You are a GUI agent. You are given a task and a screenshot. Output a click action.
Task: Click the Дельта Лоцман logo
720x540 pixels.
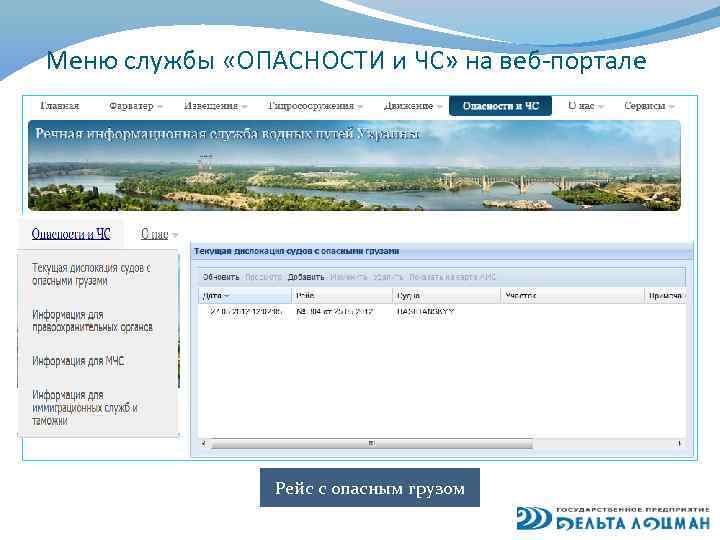pos(613,519)
